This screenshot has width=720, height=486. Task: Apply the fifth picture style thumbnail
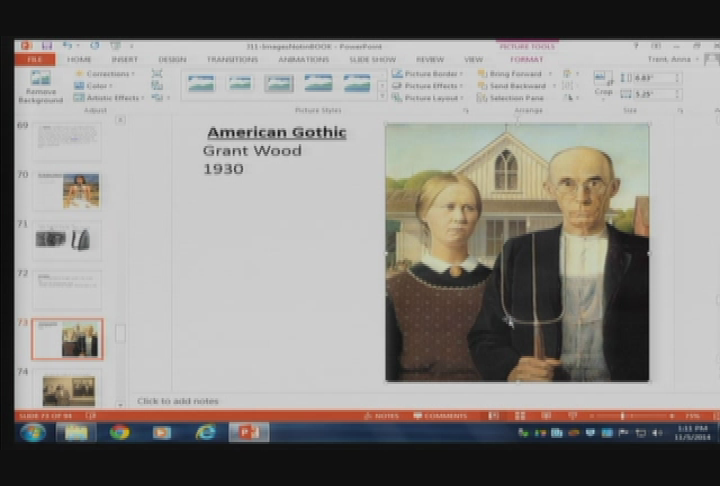click(357, 84)
